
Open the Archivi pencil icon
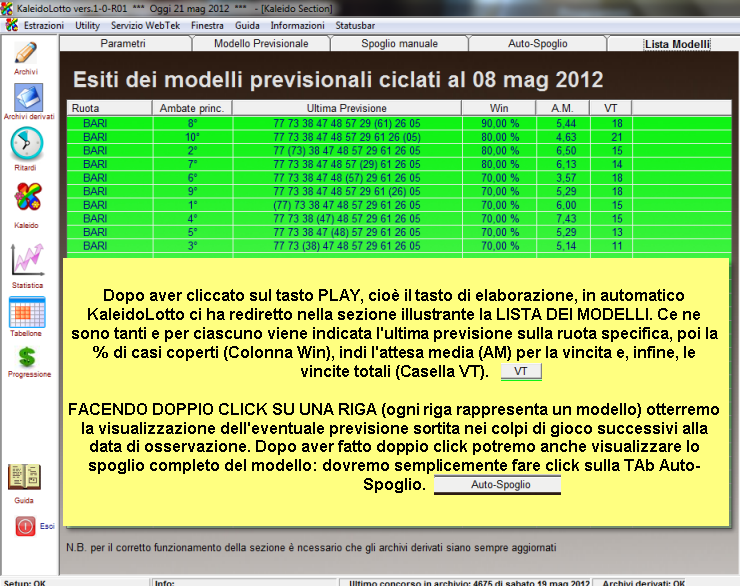click(x=25, y=53)
